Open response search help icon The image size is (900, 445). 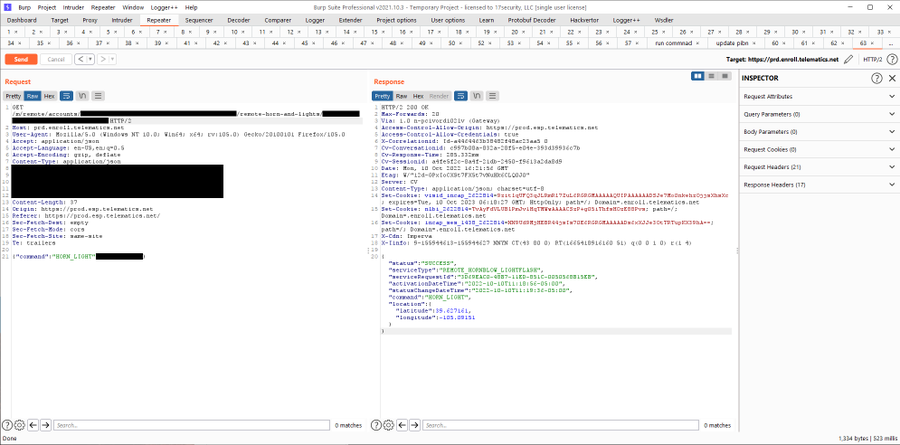[x=378, y=425]
